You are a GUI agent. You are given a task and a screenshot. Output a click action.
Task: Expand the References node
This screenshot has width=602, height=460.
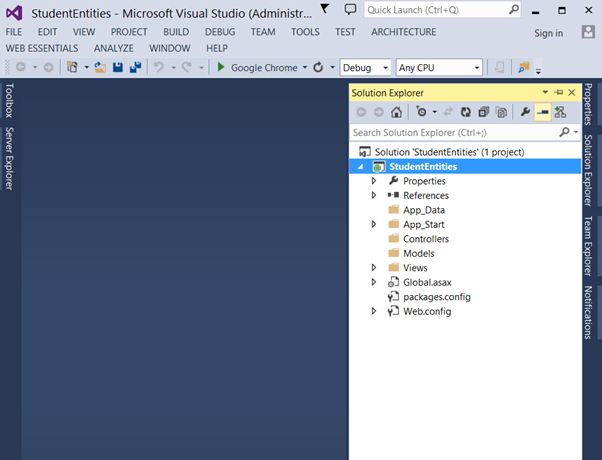(x=374, y=195)
